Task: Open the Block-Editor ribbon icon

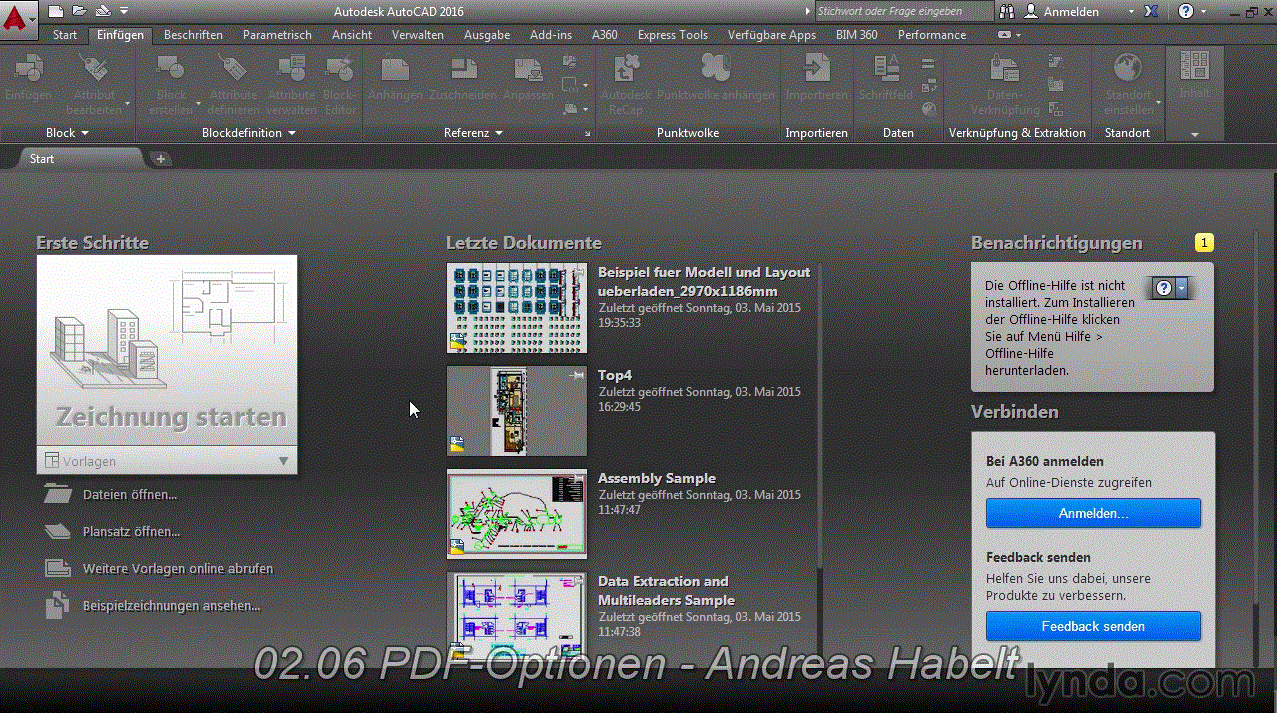Action: [341, 69]
